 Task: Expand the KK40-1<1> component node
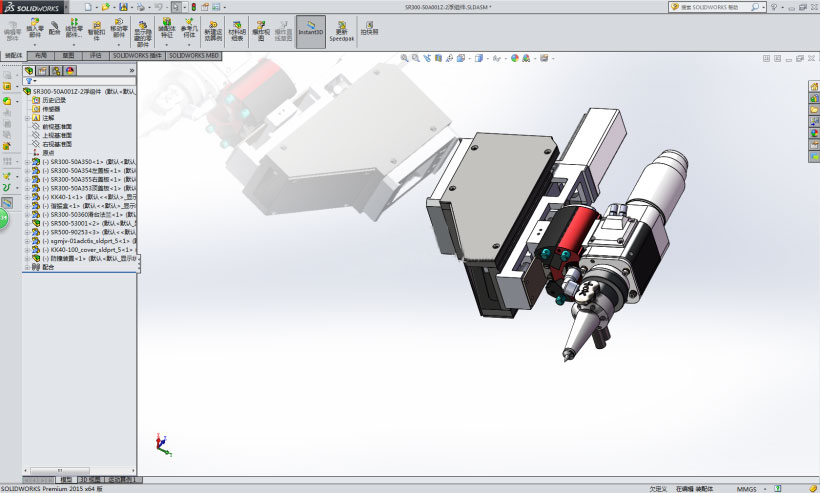pyautogui.click(x=27, y=197)
